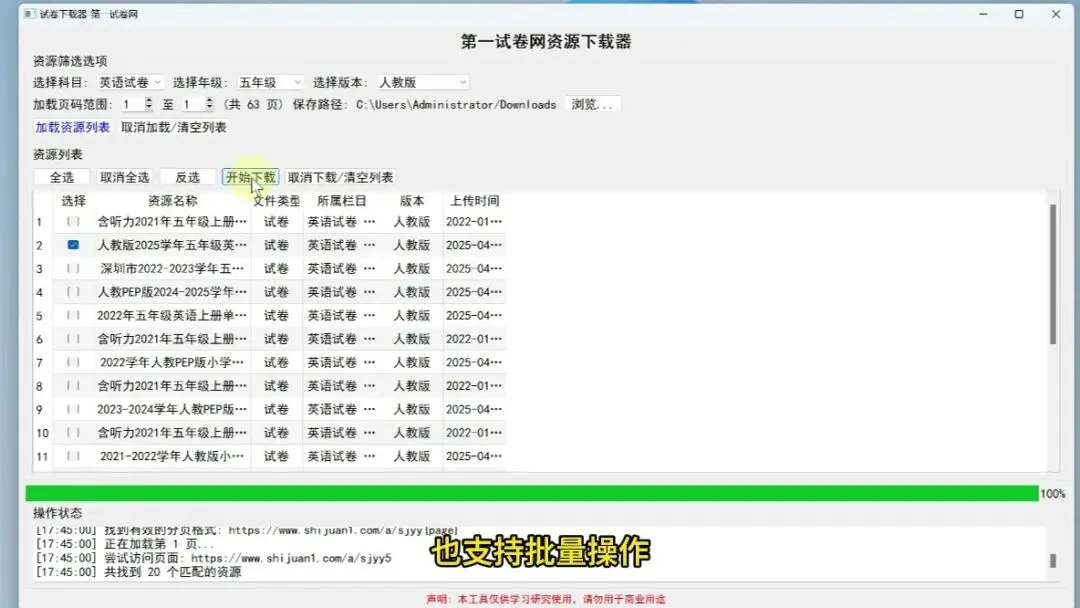Click the 试卷 file type in row 1
1080x608 pixels.
pyautogui.click(x=276, y=222)
